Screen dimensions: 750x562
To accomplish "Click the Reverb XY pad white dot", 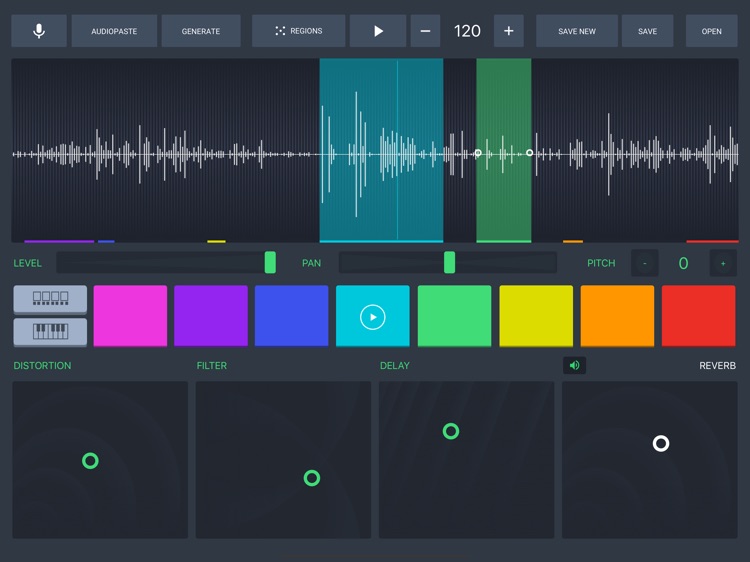I will (x=661, y=443).
